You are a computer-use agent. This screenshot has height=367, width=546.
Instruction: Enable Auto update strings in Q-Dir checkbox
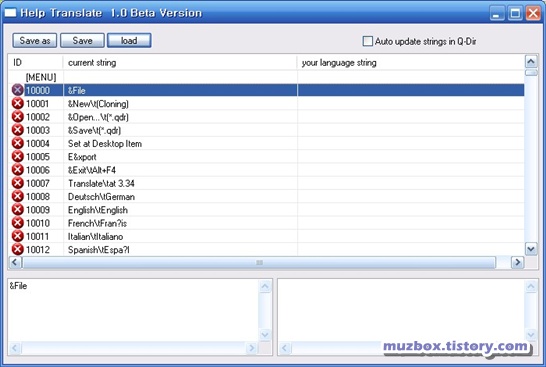coord(367,41)
